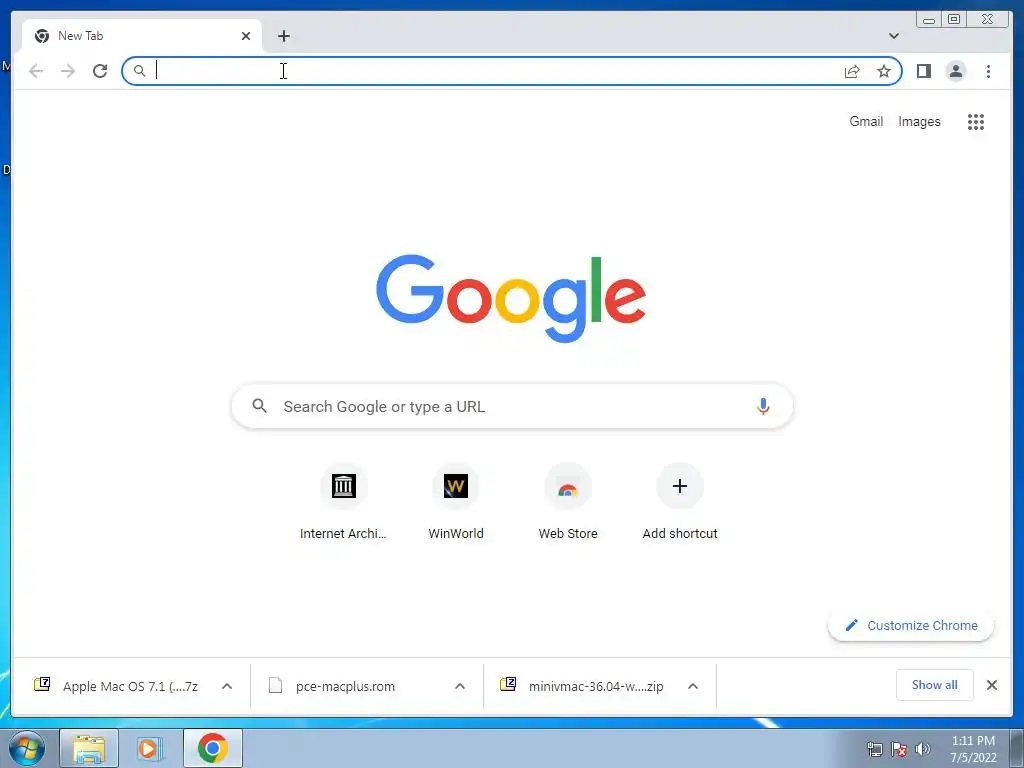Screen dimensions: 1024x768
Task: Open the side panel icon
Action: click(923, 71)
